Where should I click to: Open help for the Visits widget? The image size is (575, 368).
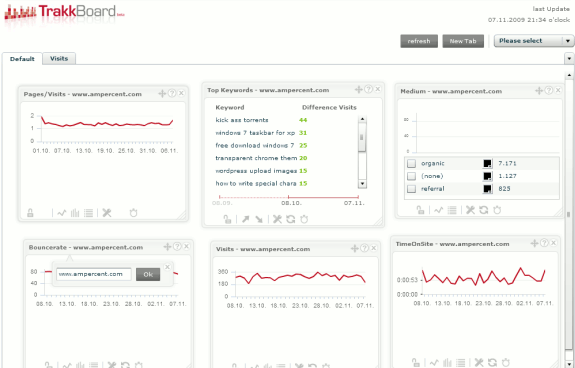click(364, 248)
